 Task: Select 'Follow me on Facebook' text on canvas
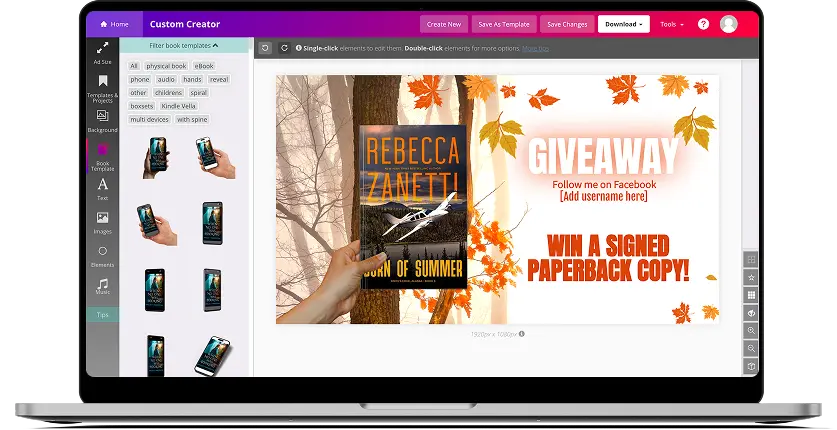pyautogui.click(x=604, y=185)
